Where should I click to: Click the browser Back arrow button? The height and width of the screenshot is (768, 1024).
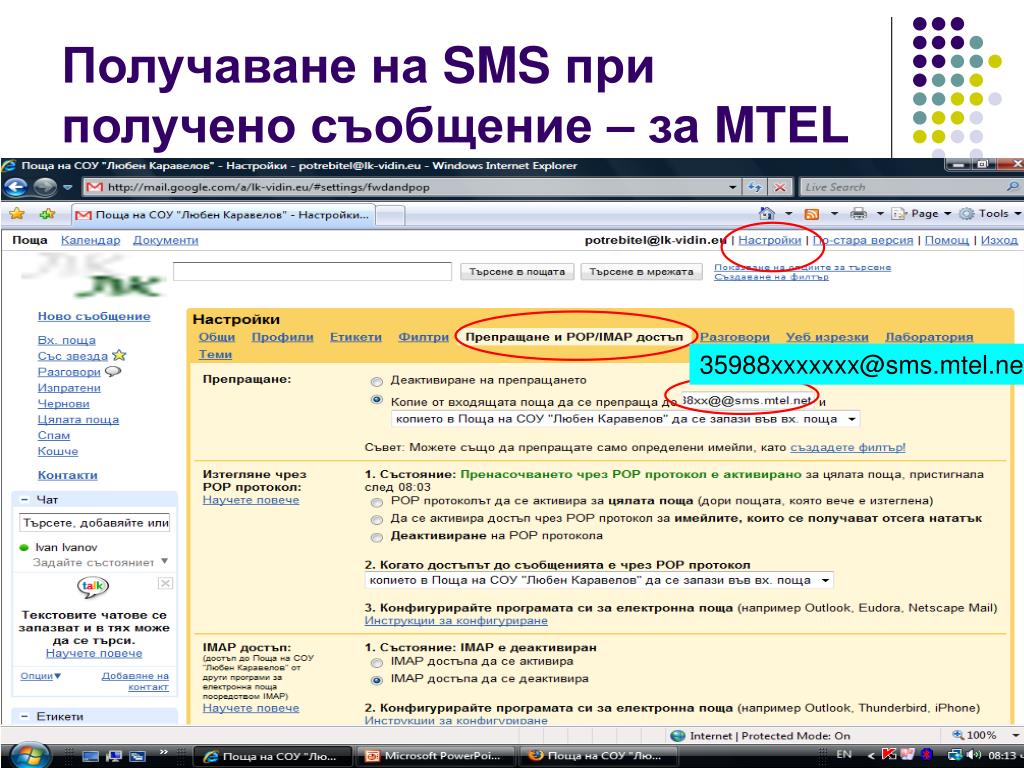point(16,187)
